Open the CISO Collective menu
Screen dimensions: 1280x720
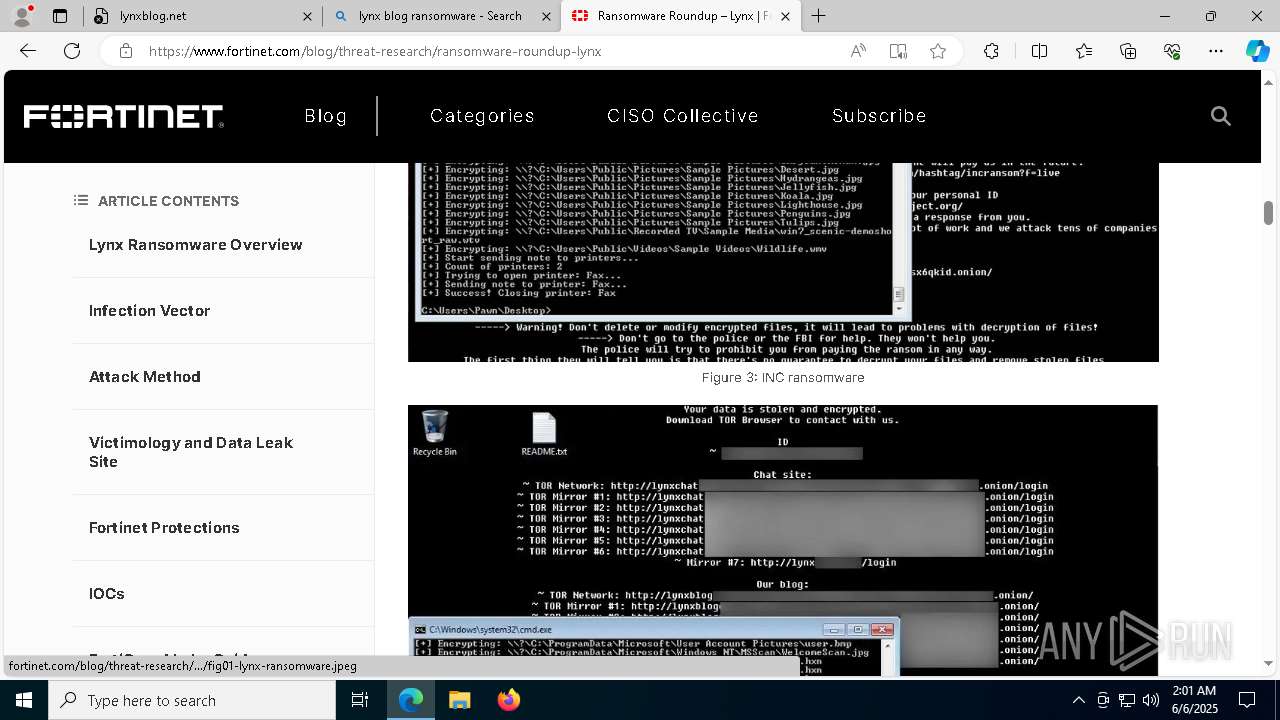tap(683, 116)
